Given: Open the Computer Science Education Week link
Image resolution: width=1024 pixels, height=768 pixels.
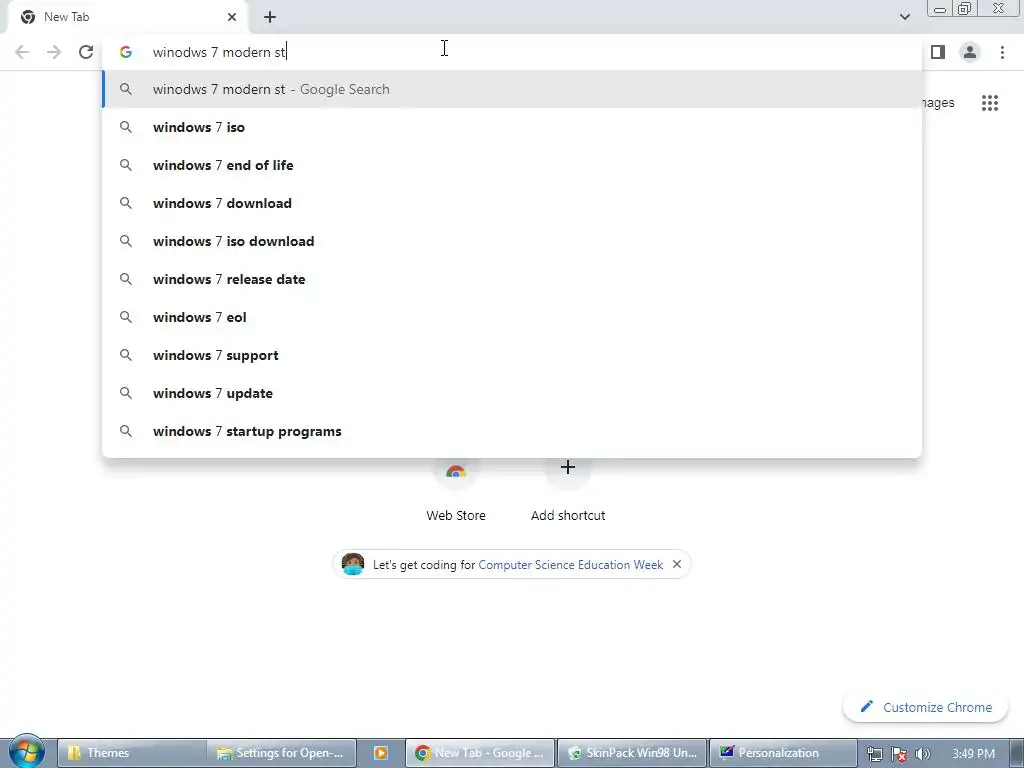Looking at the screenshot, I should click(570, 565).
